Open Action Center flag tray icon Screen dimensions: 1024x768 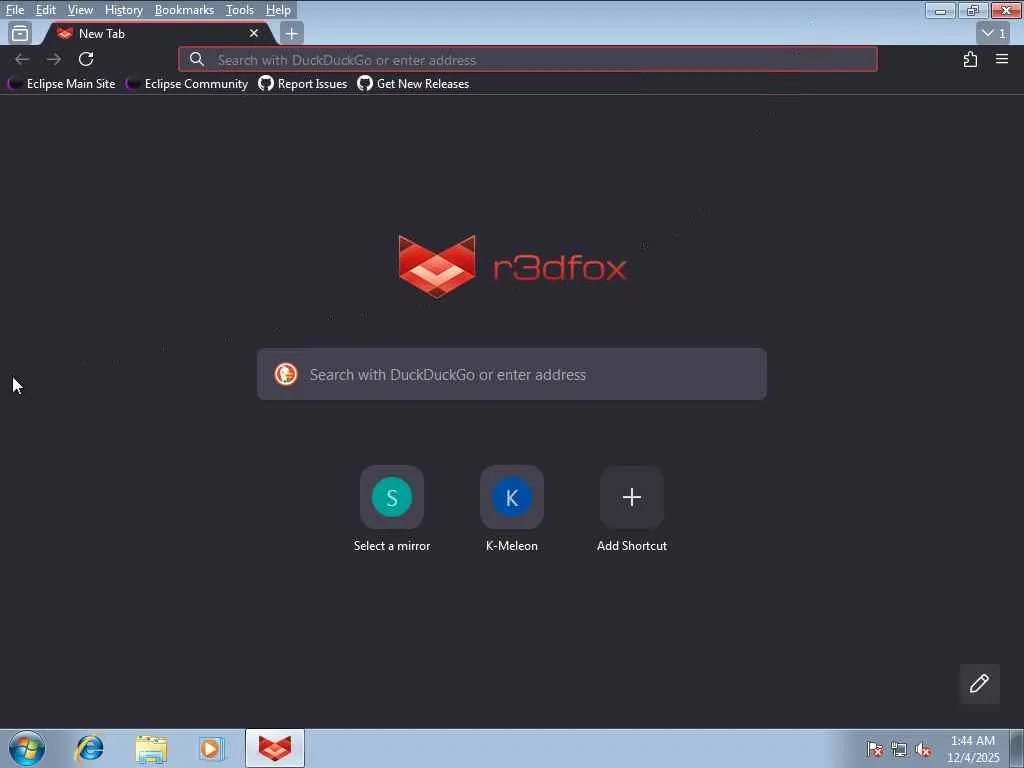tap(874, 749)
